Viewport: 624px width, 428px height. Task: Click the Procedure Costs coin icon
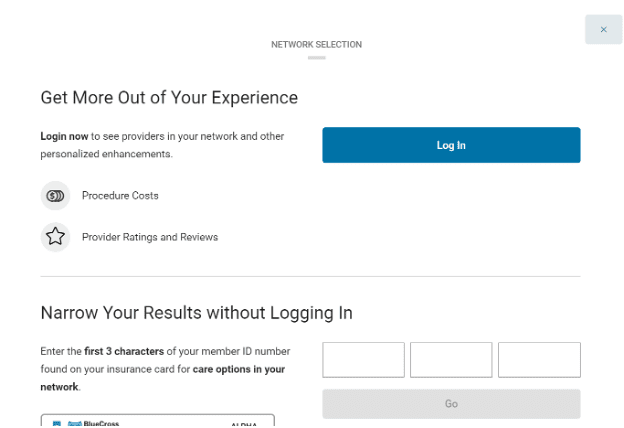coord(55,196)
